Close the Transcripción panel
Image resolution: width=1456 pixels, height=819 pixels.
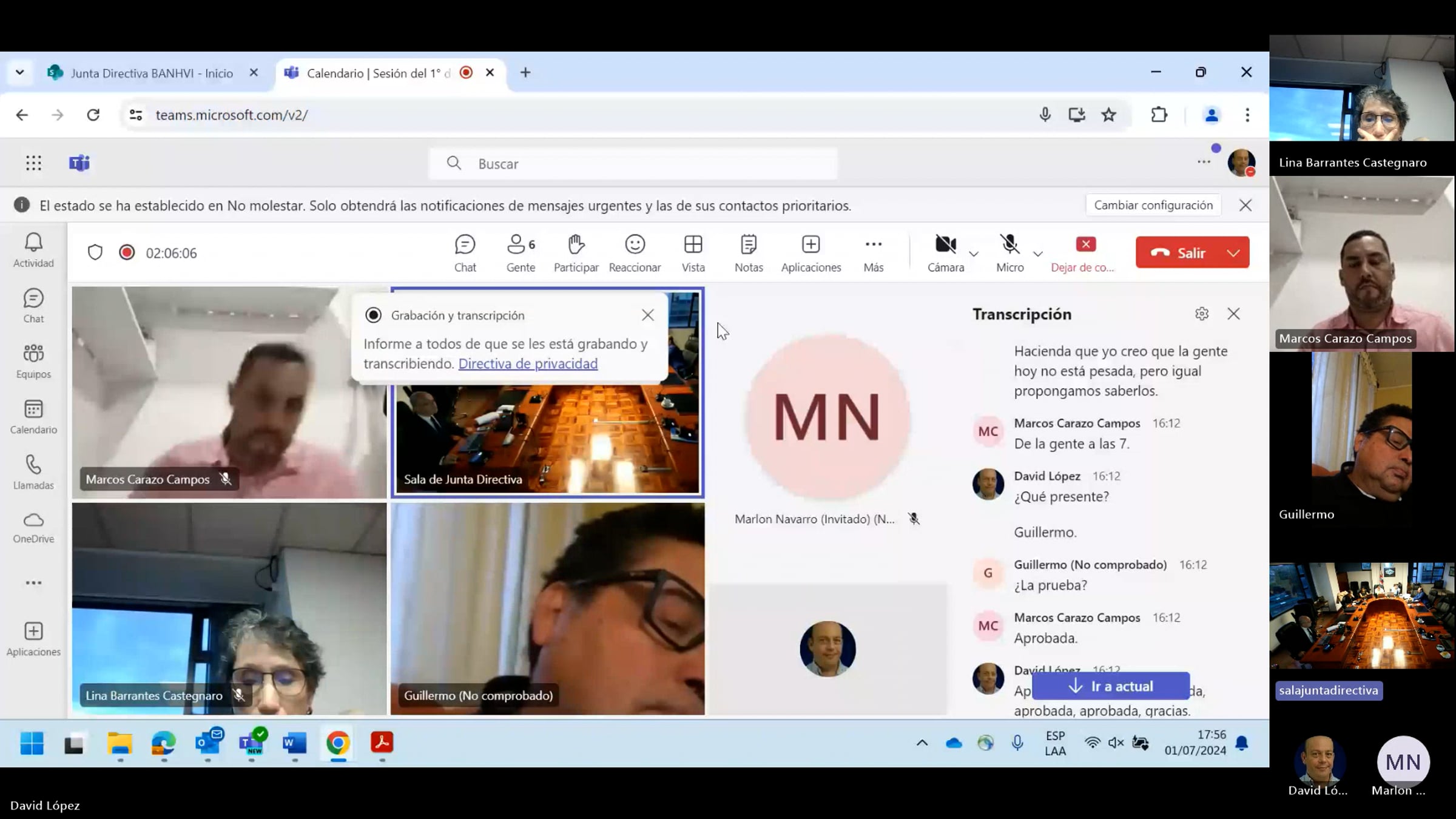click(1233, 314)
